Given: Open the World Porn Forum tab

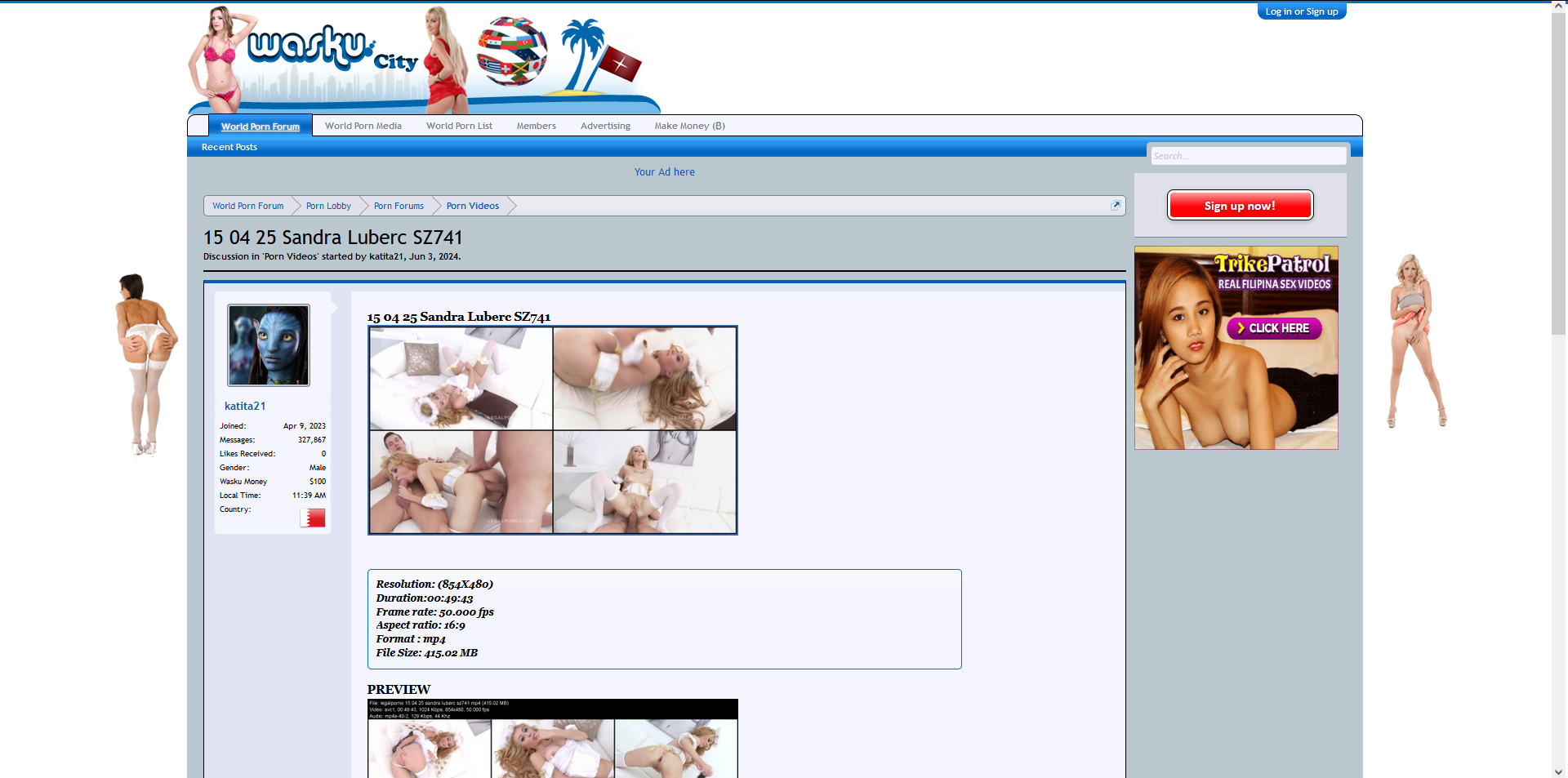Looking at the screenshot, I should (260, 127).
